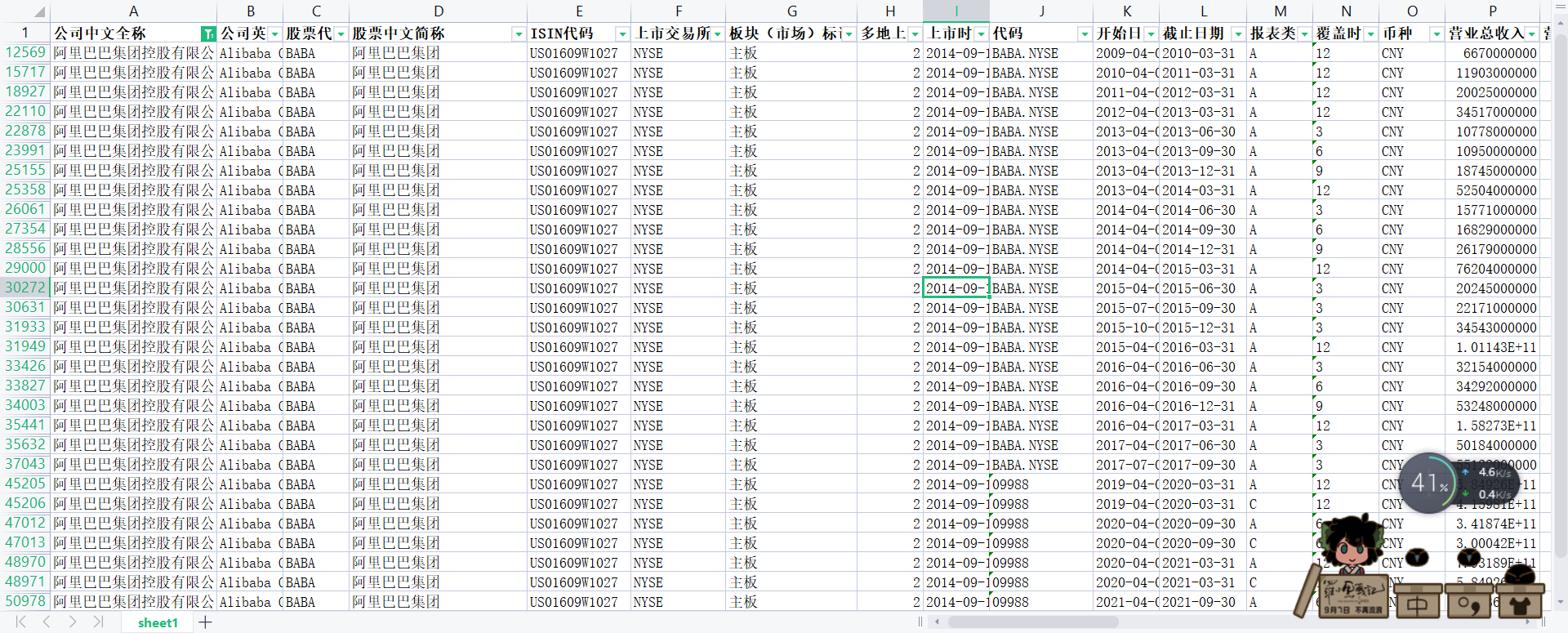Go to the next sheet tab
The image size is (1568, 633).
coord(73,622)
